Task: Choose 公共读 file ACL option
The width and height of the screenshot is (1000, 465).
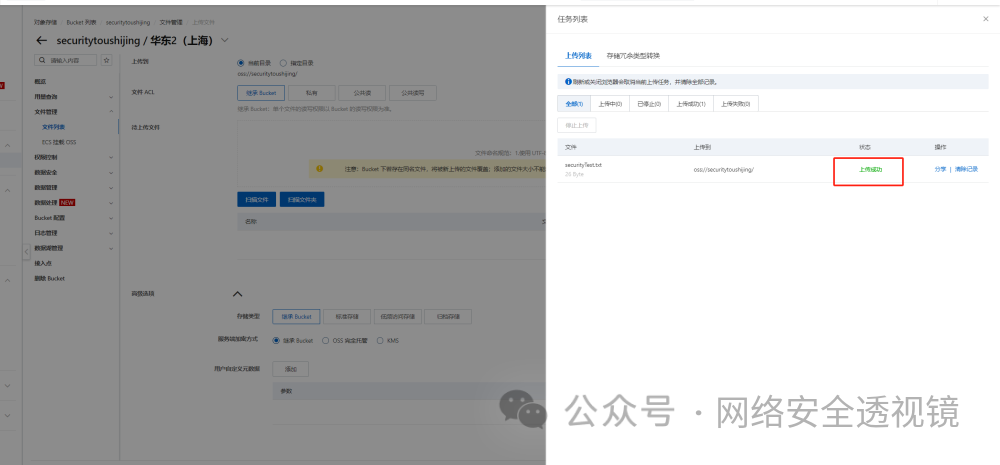Action: click(x=362, y=92)
